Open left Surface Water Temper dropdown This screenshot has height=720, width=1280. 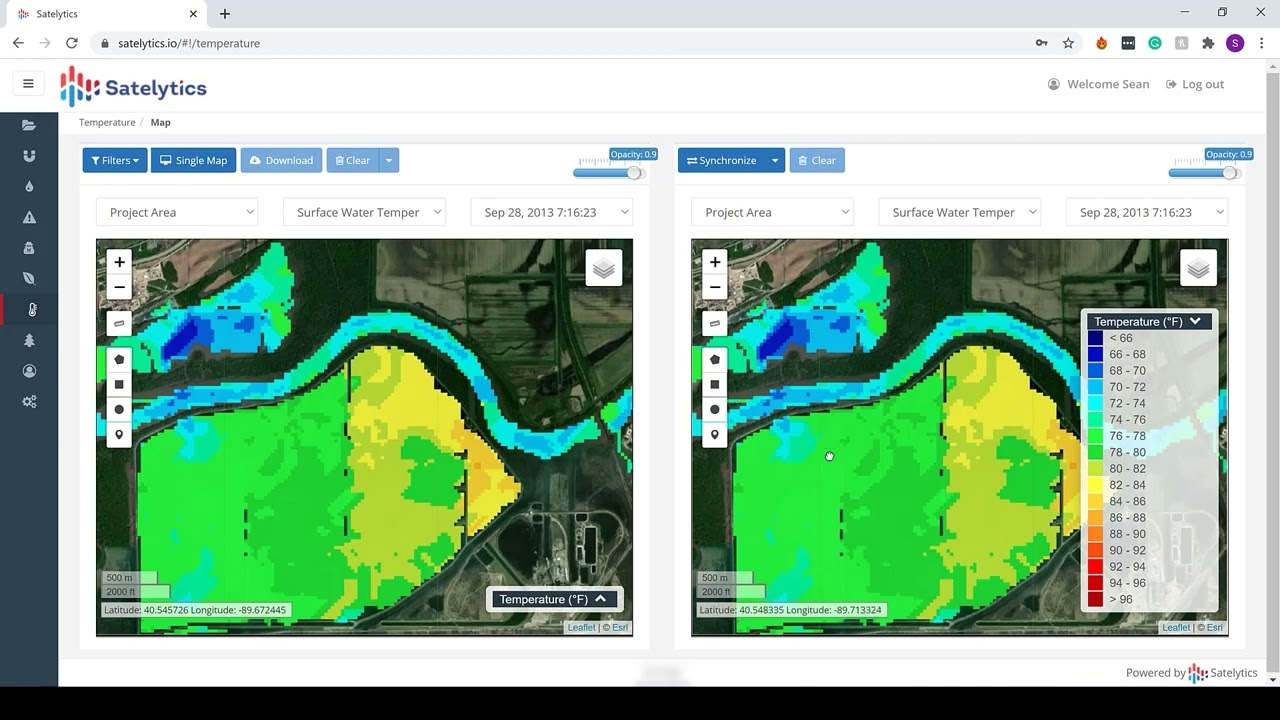point(364,212)
